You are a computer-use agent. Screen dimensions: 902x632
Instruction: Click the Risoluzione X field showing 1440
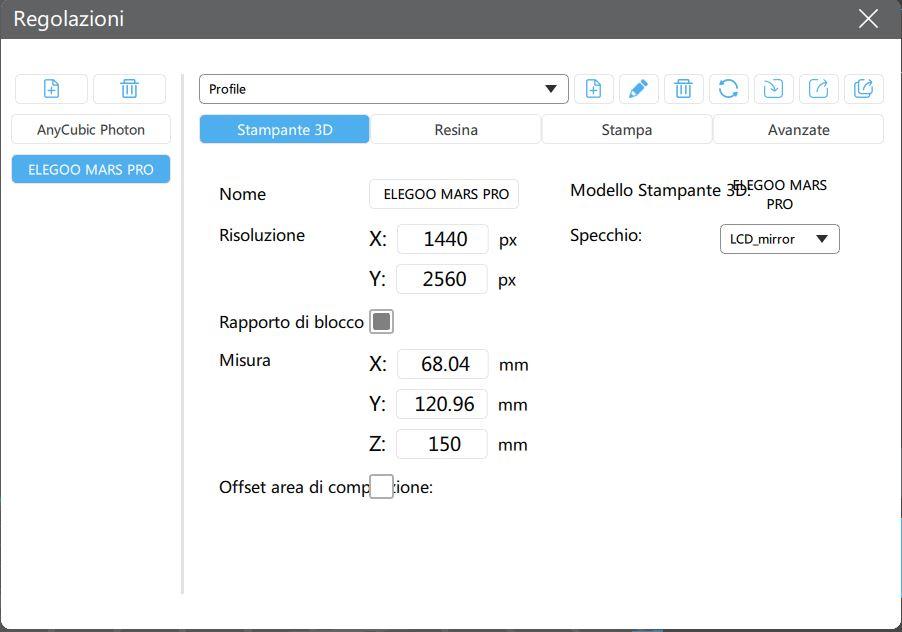pyautogui.click(x=442, y=239)
